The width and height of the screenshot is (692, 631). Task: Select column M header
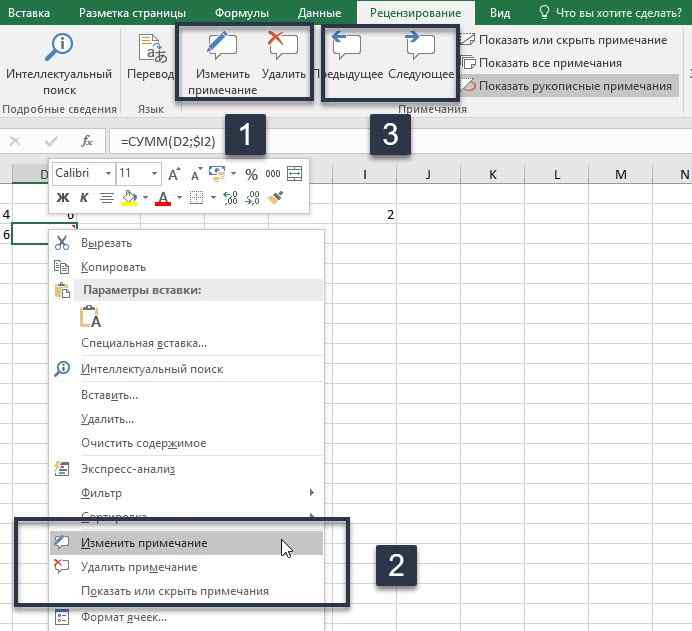(621, 175)
